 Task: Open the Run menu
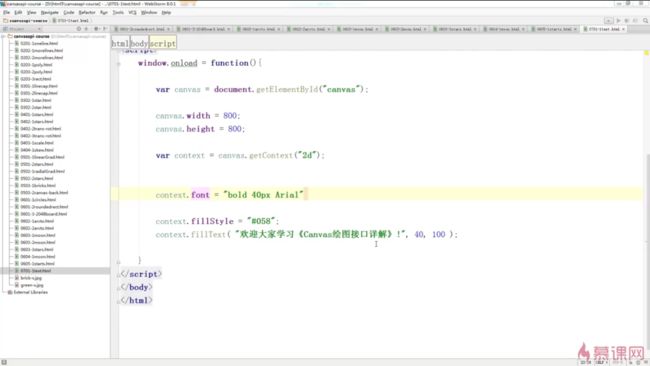pos(104,12)
